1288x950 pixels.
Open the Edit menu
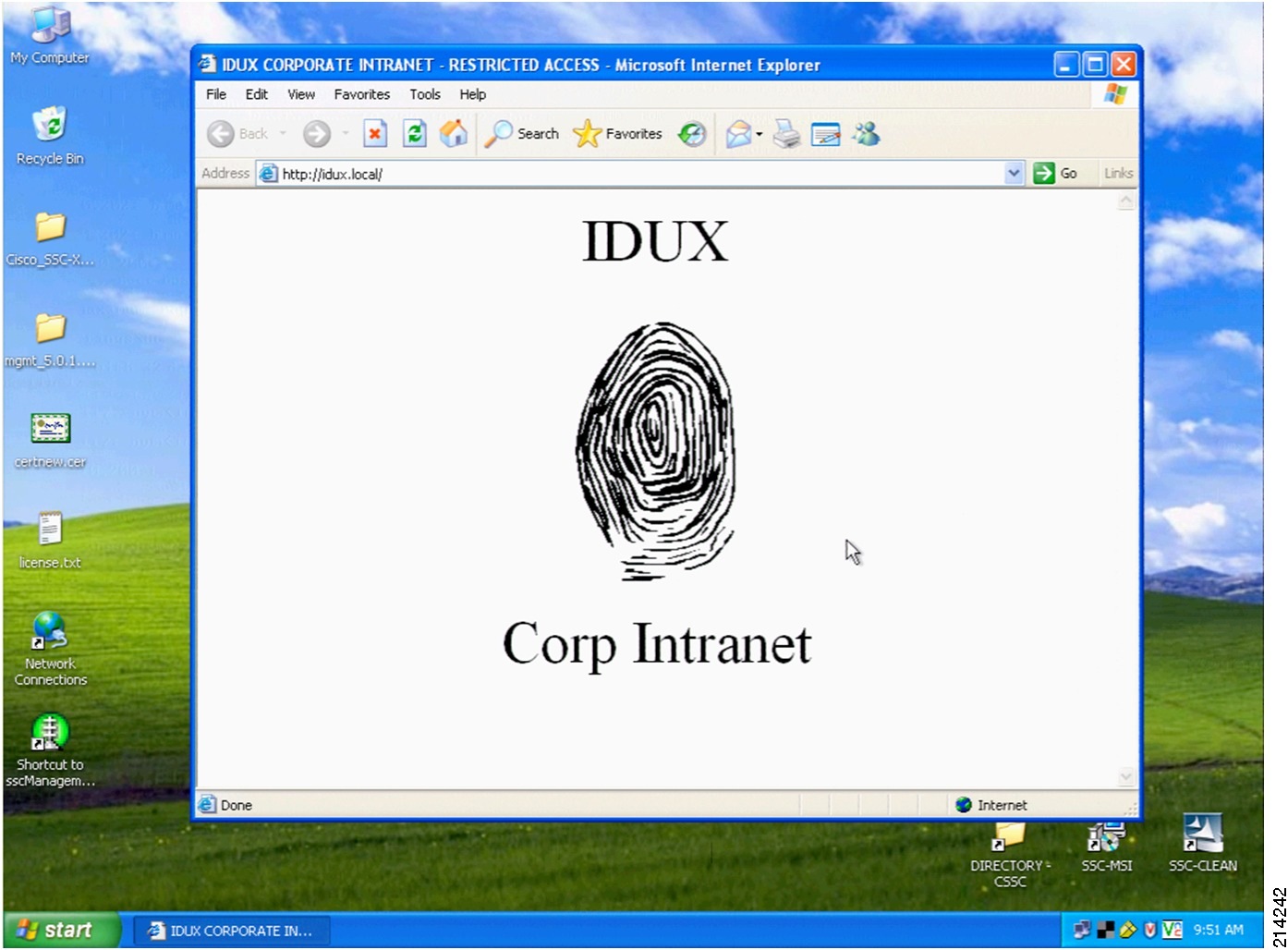click(x=257, y=94)
